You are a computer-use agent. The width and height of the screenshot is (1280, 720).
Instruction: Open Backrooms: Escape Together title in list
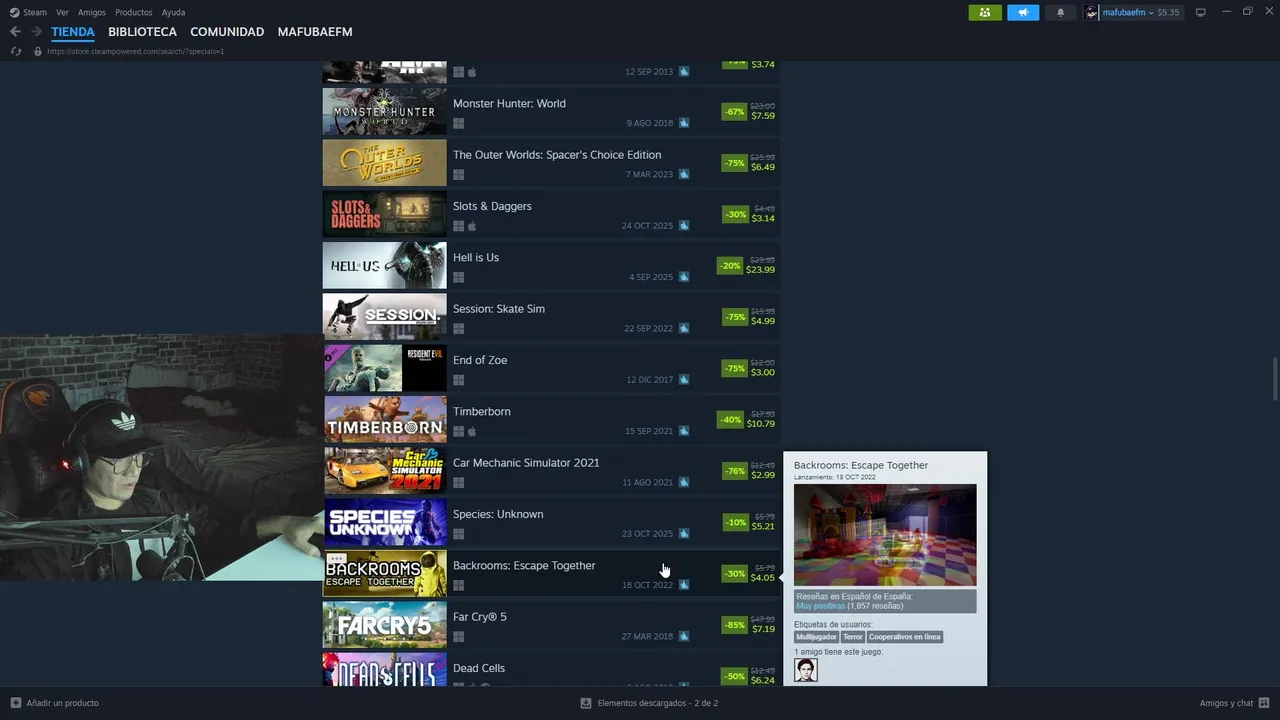pyautogui.click(x=524, y=565)
